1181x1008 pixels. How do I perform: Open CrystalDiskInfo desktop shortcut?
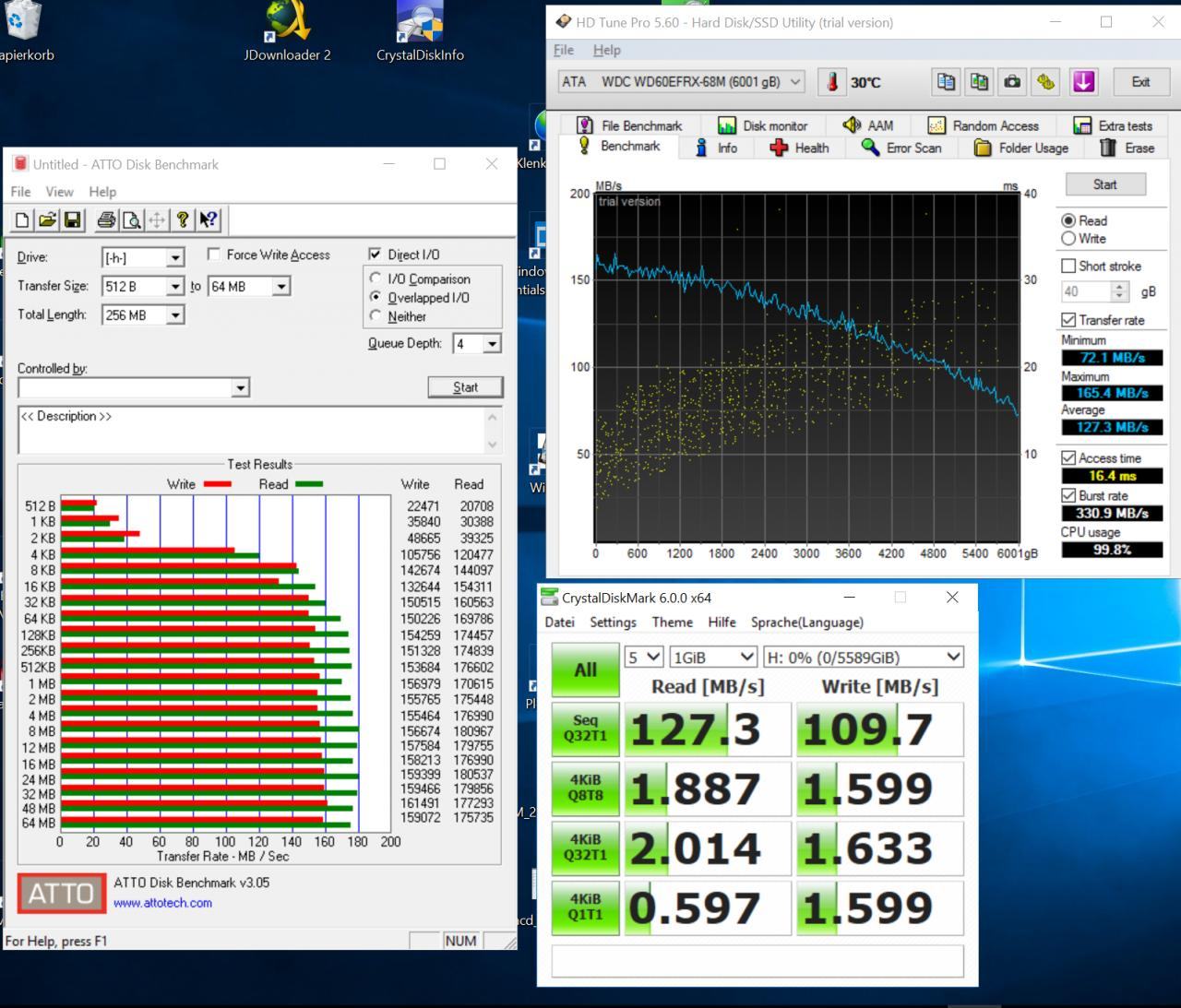point(420,33)
